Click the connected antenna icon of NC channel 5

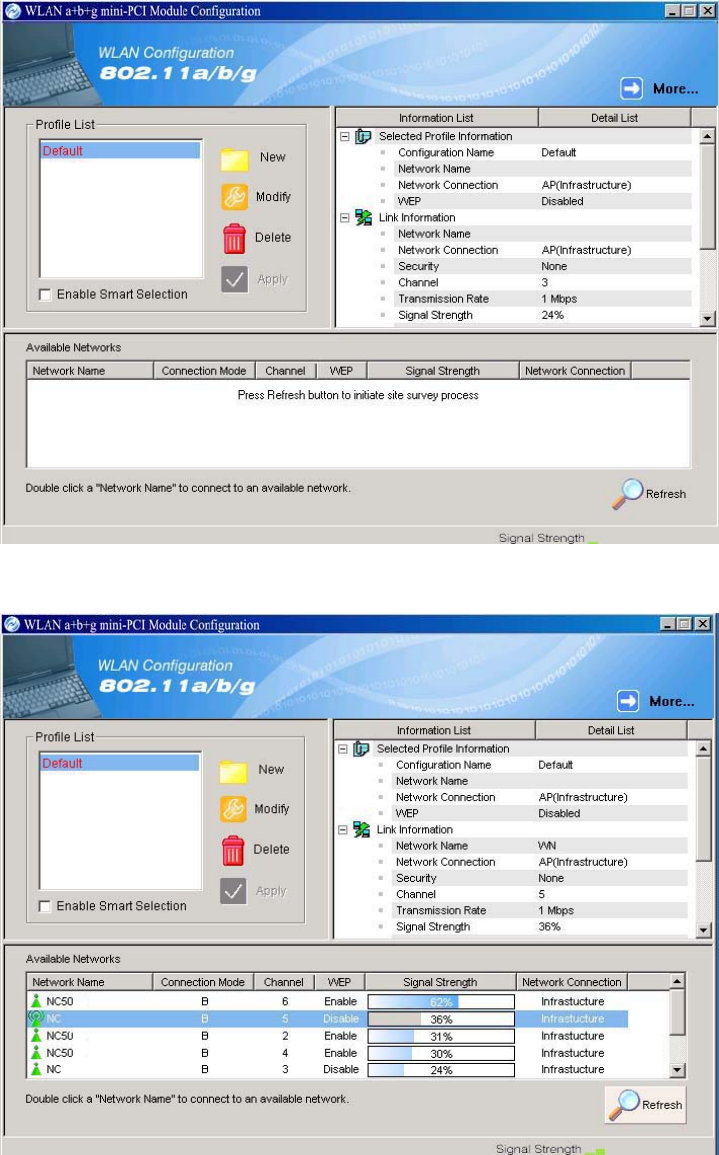coord(35,1019)
